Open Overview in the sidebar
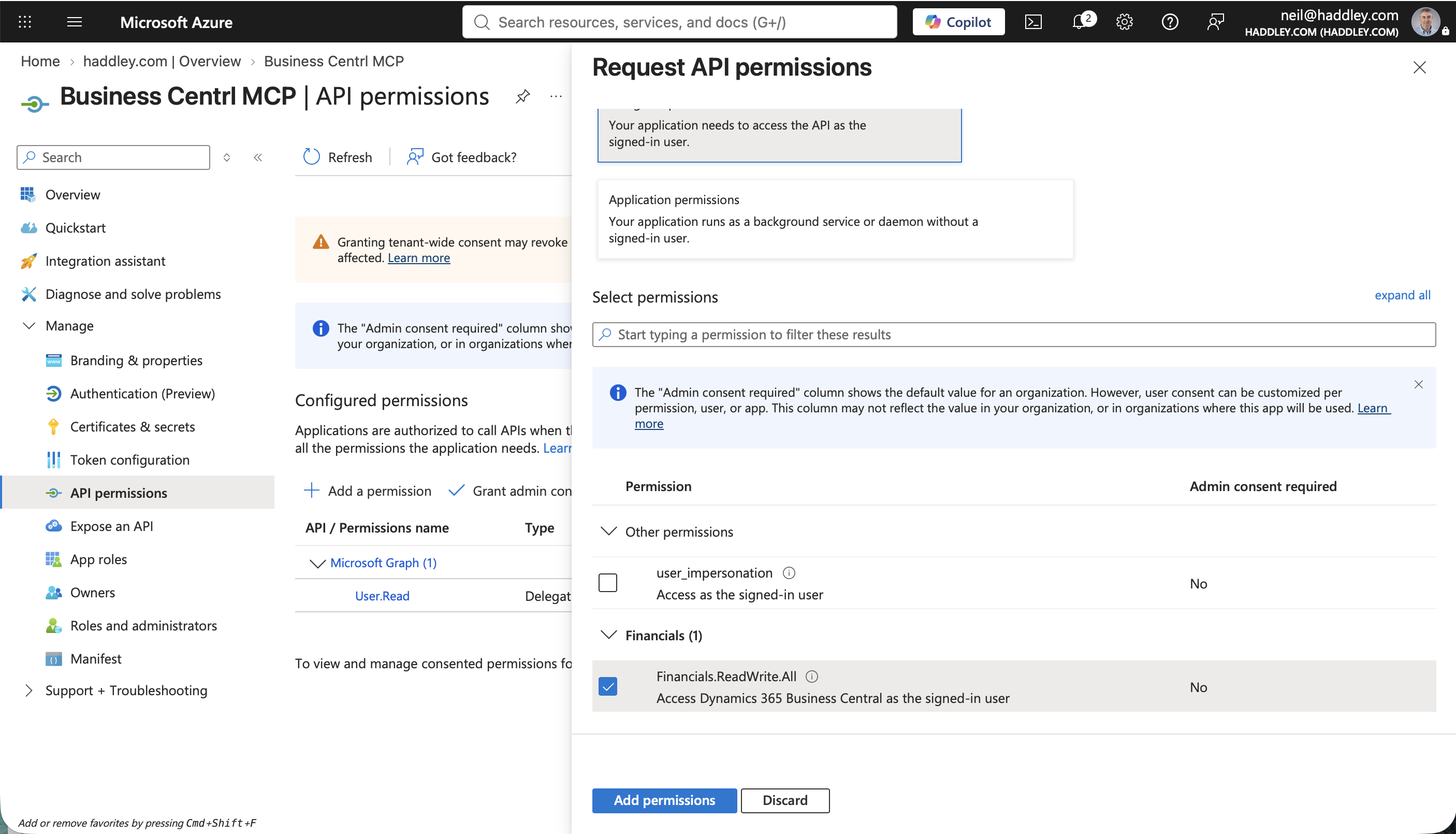This screenshot has height=834, width=1456. [72, 195]
